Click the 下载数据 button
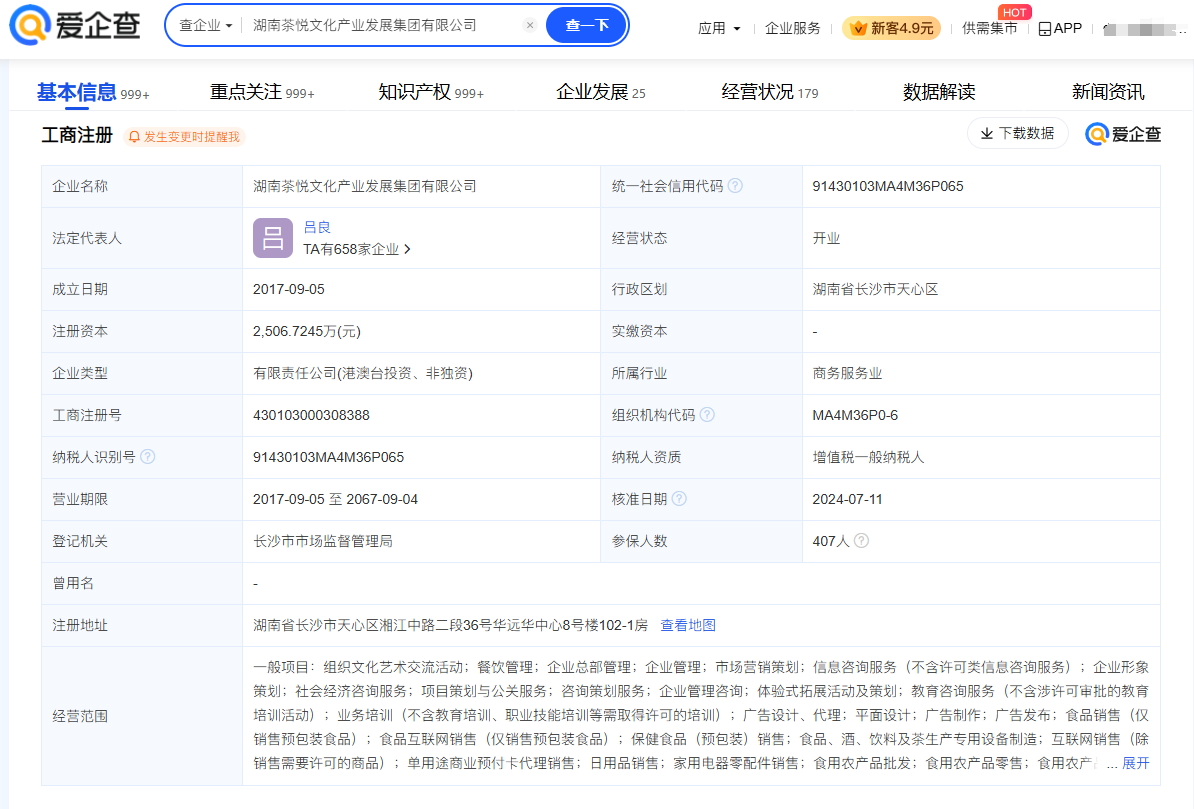The image size is (1194, 809). (x=1017, y=133)
